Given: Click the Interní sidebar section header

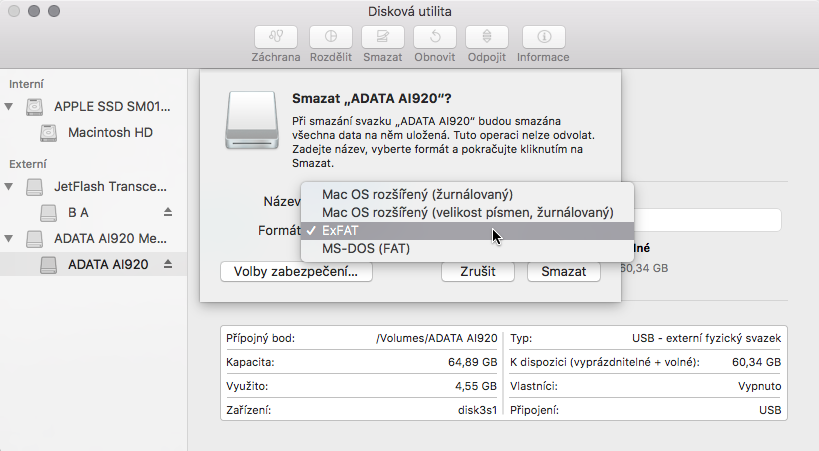Looking at the screenshot, I should coord(26,84).
